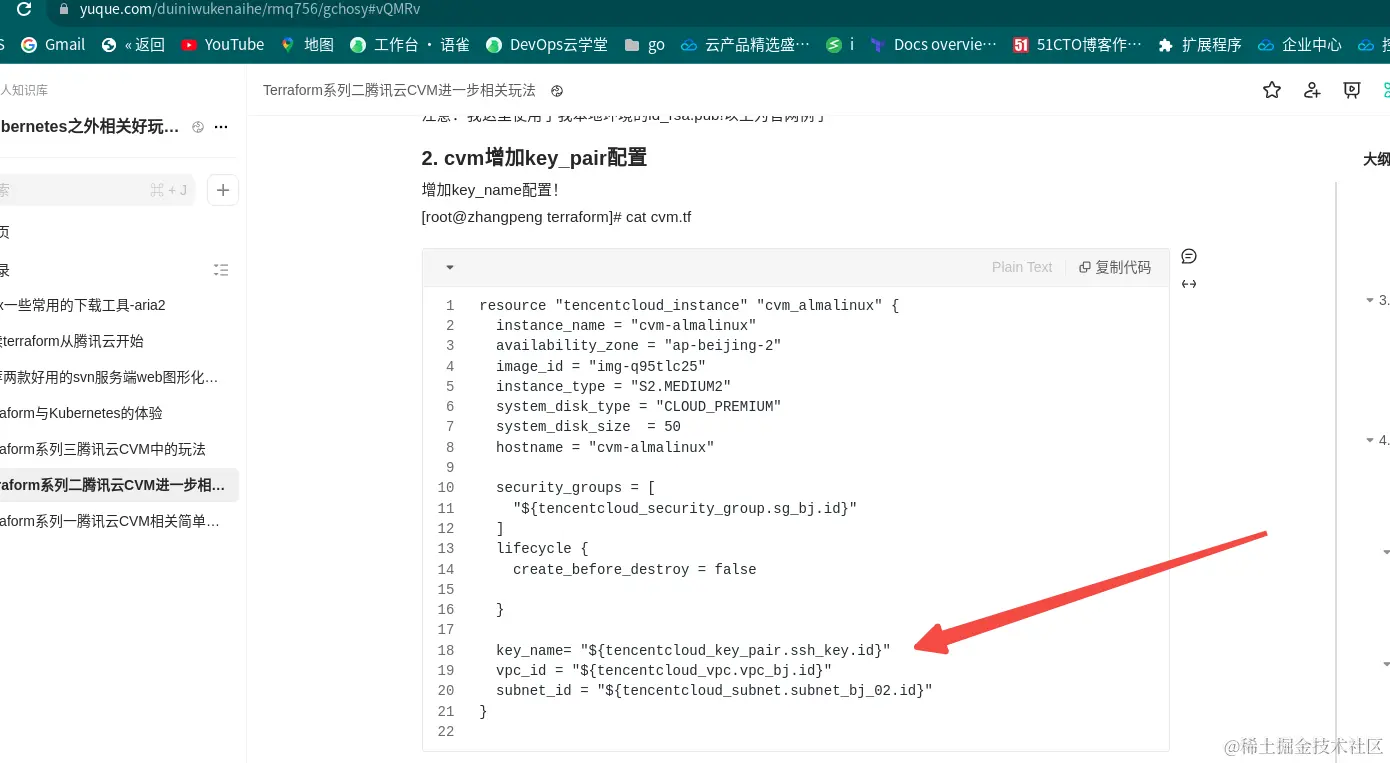The height and width of the screenshot is (763, 1390).
Task: Click code line instance_type = "S2.MEDIUM2"
Action: 613,386
